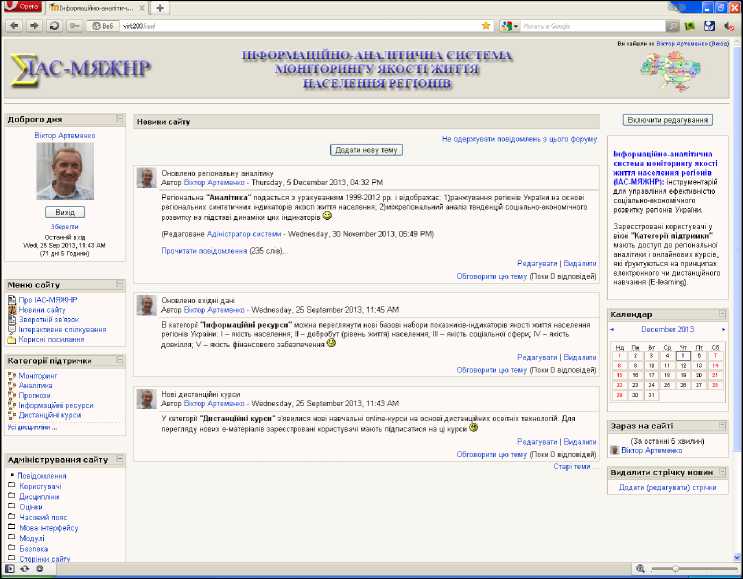
Task: Click the folder icon beside Користувачі
Action: click(12, 486)
